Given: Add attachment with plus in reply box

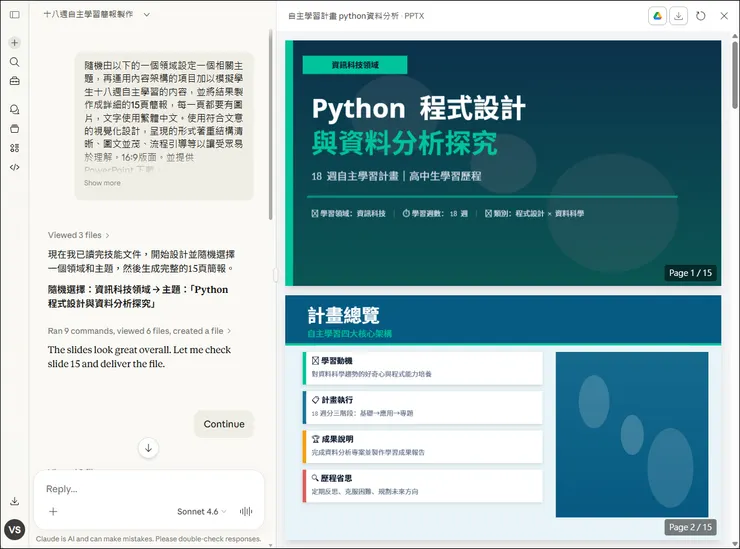Looking at the screenshot, I should 53,511.
